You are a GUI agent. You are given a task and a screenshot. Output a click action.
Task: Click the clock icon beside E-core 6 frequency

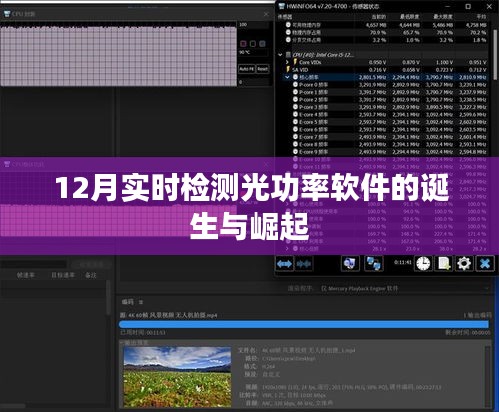tap(295, 129)
